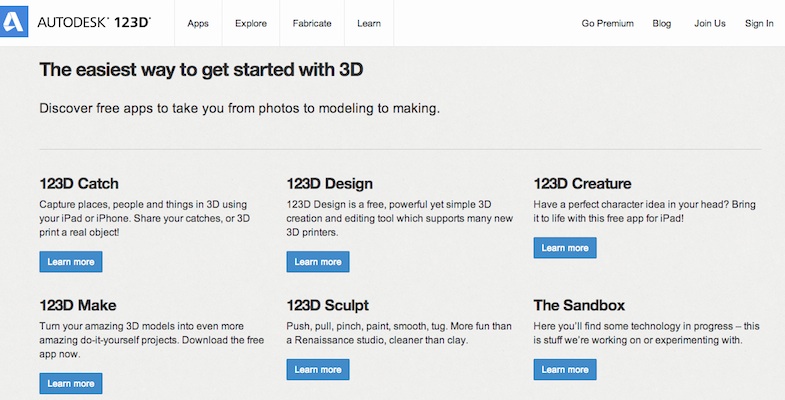Visit the Blog link
Screen dimensions: 785x400
(661, 23)
